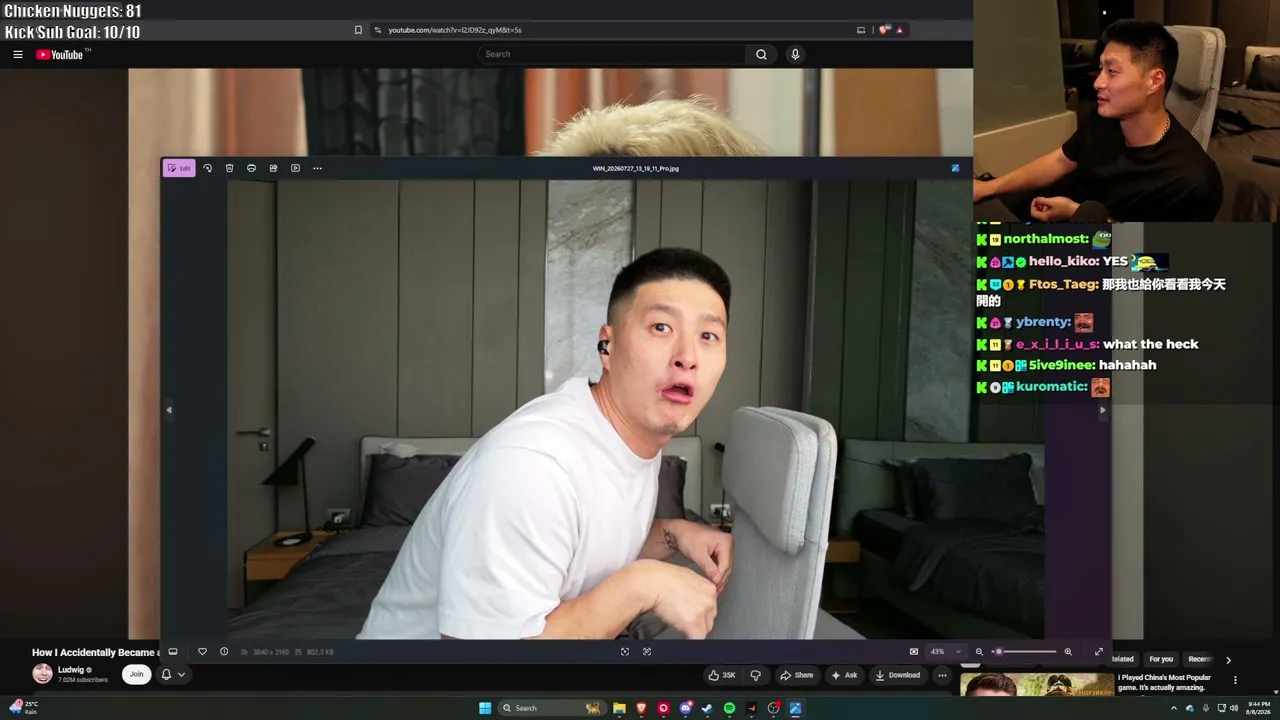Click the youtube.com address bar URL
This screenshot has width=1280, height=720.
click(x=455, y=30)
